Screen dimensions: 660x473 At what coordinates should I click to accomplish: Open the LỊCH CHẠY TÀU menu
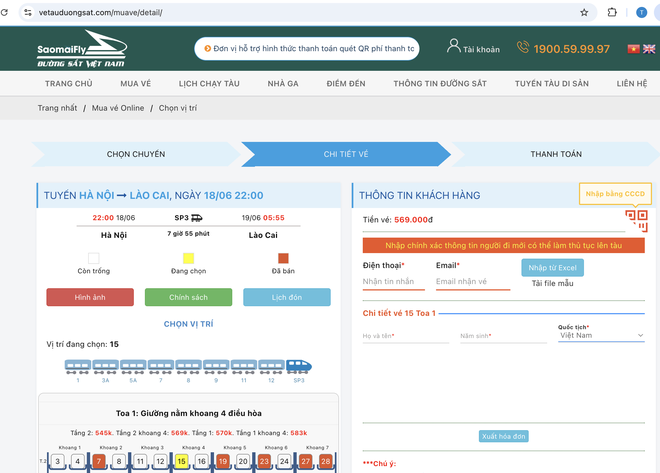click(209, 84)
